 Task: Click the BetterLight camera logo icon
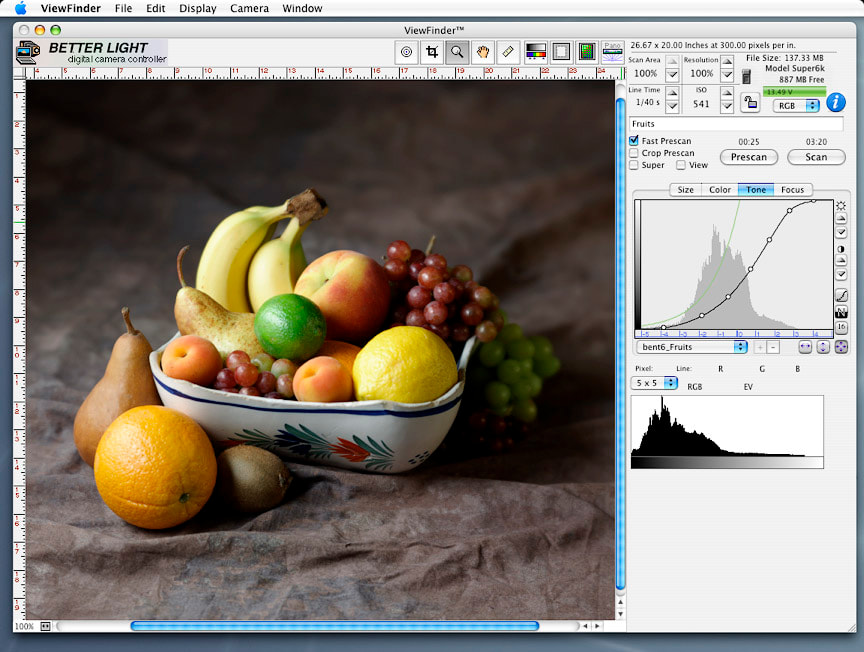point(28,52)
